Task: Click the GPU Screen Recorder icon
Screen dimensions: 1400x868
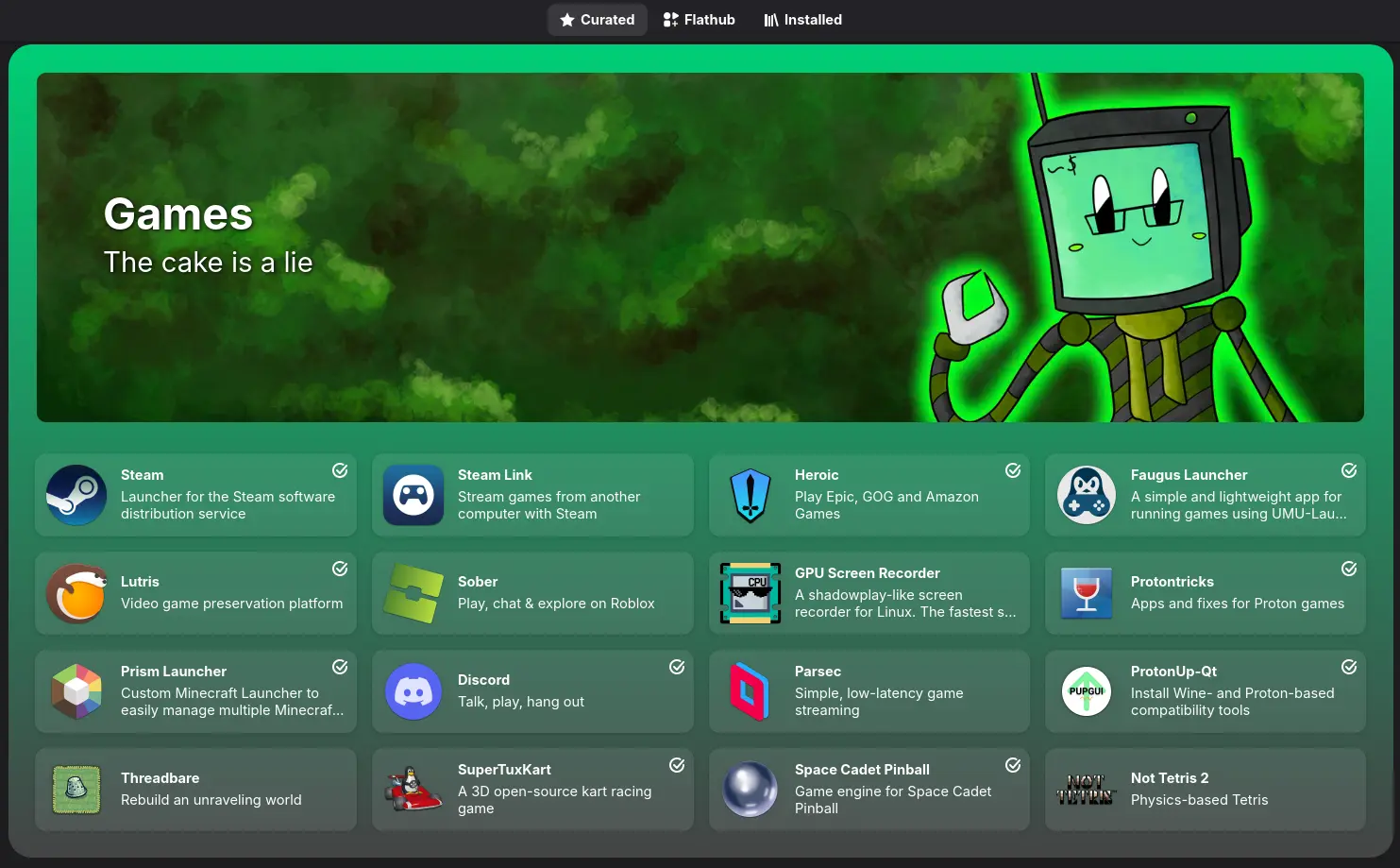Action: (750, 593)
